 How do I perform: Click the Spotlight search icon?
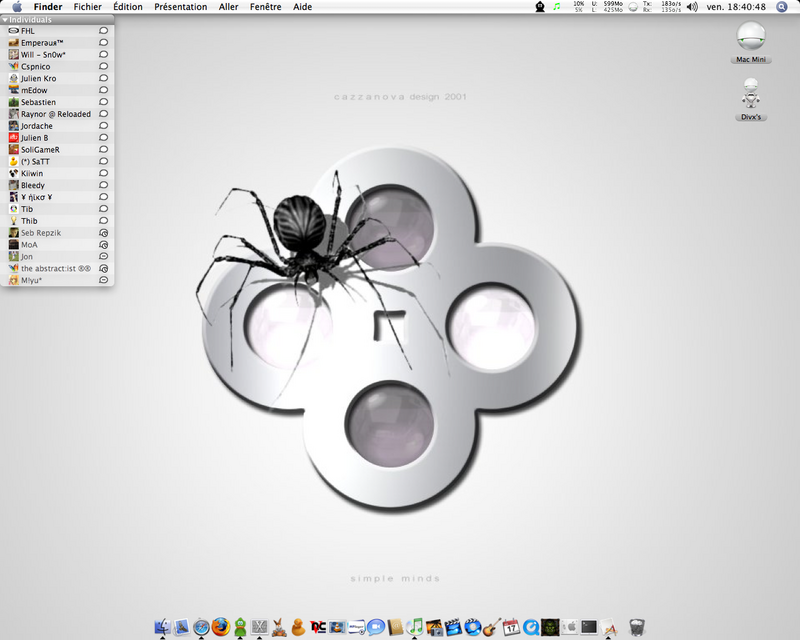click(x=782, y=7)
